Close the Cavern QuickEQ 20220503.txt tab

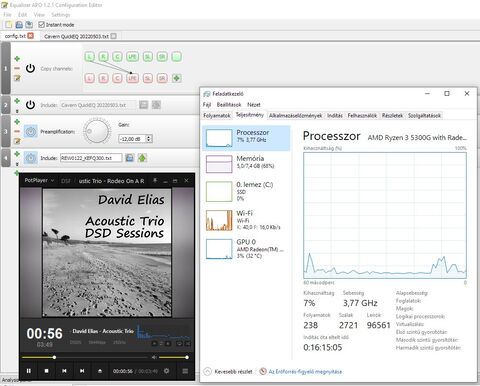(114, 36)
